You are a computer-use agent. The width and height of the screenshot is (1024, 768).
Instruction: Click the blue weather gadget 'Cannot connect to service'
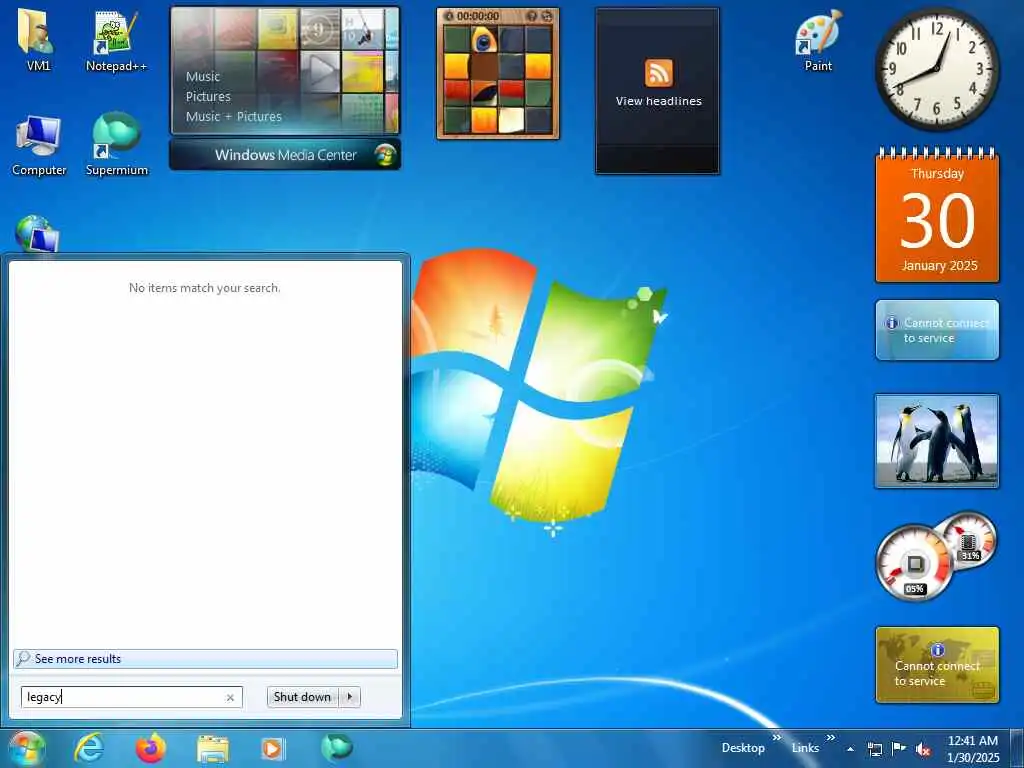pos(937,330)
